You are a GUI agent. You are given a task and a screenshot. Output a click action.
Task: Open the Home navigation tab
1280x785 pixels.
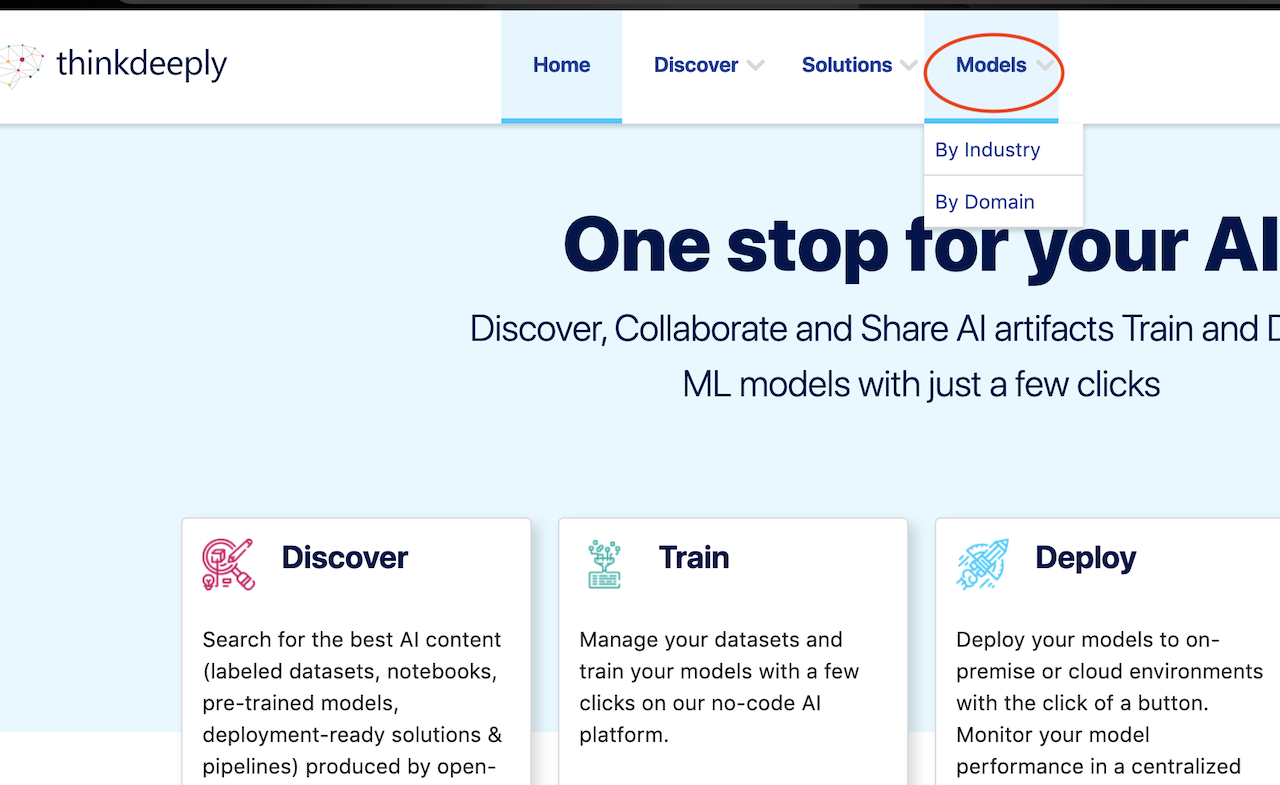(x=561, y=65)
